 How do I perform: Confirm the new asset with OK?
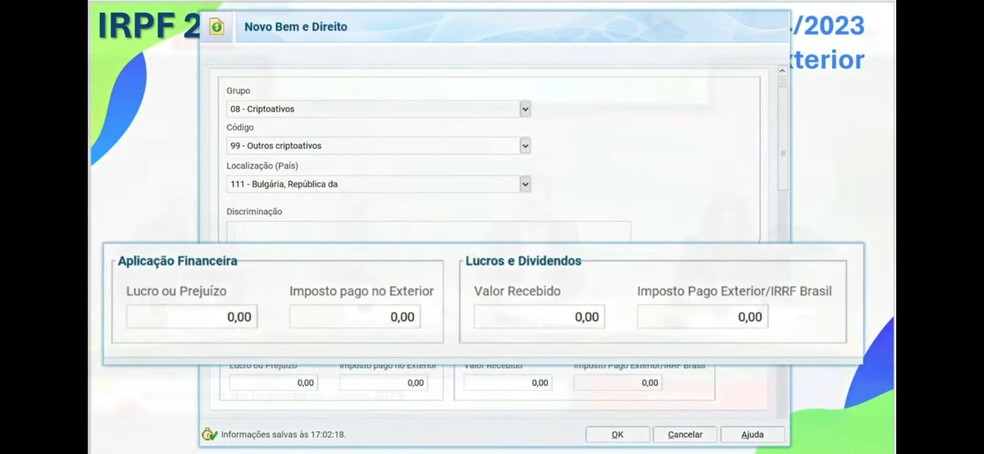[618, 435]
